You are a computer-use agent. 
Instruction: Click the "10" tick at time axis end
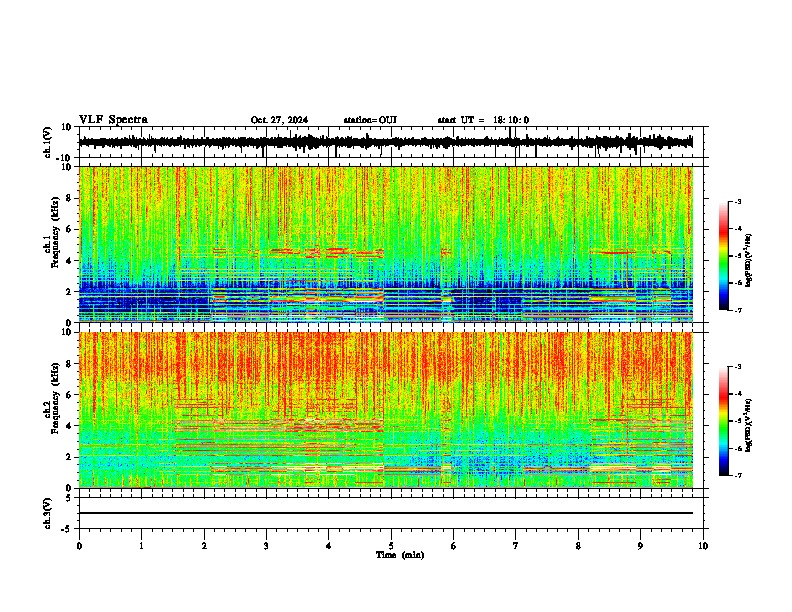pos(703,546)
